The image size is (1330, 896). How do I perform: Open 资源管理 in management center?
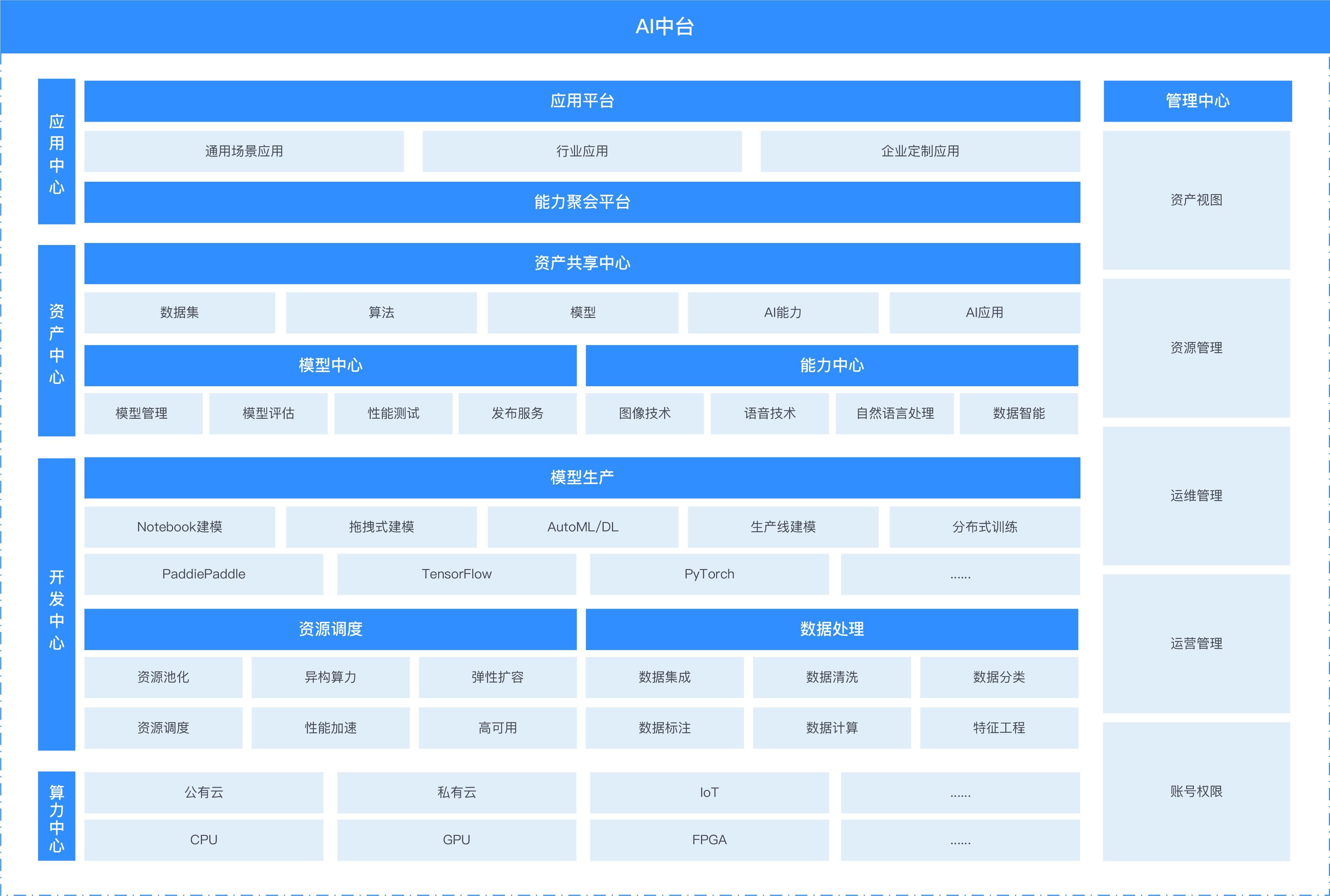1196,348
